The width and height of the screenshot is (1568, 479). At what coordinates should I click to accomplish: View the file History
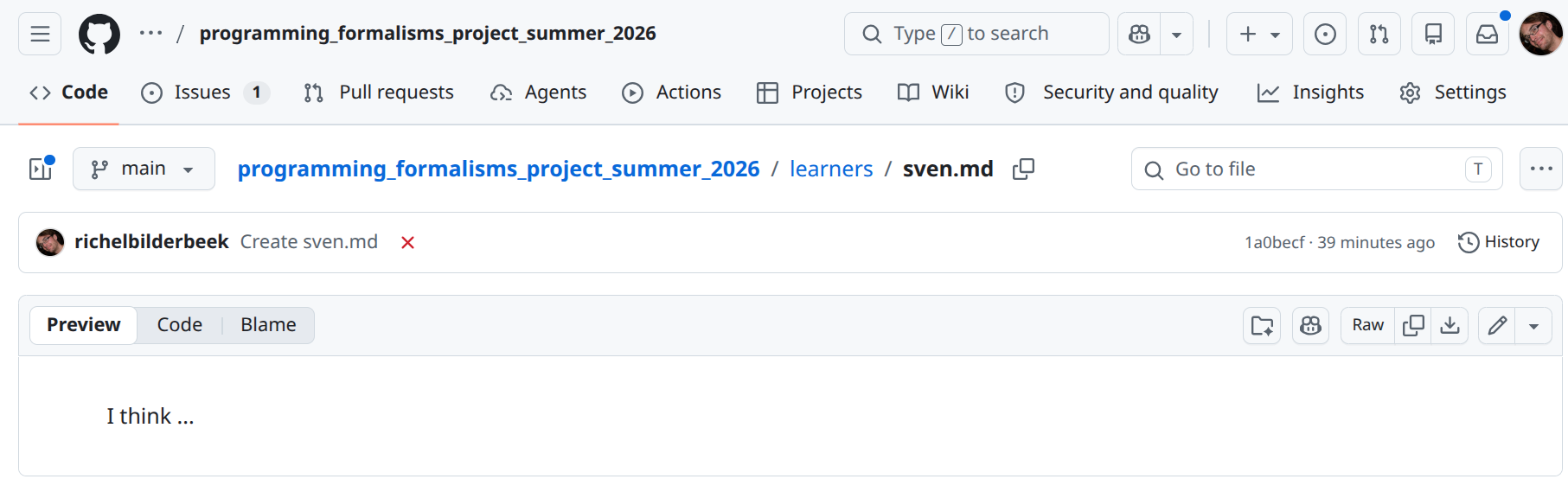pos(1499,242)
